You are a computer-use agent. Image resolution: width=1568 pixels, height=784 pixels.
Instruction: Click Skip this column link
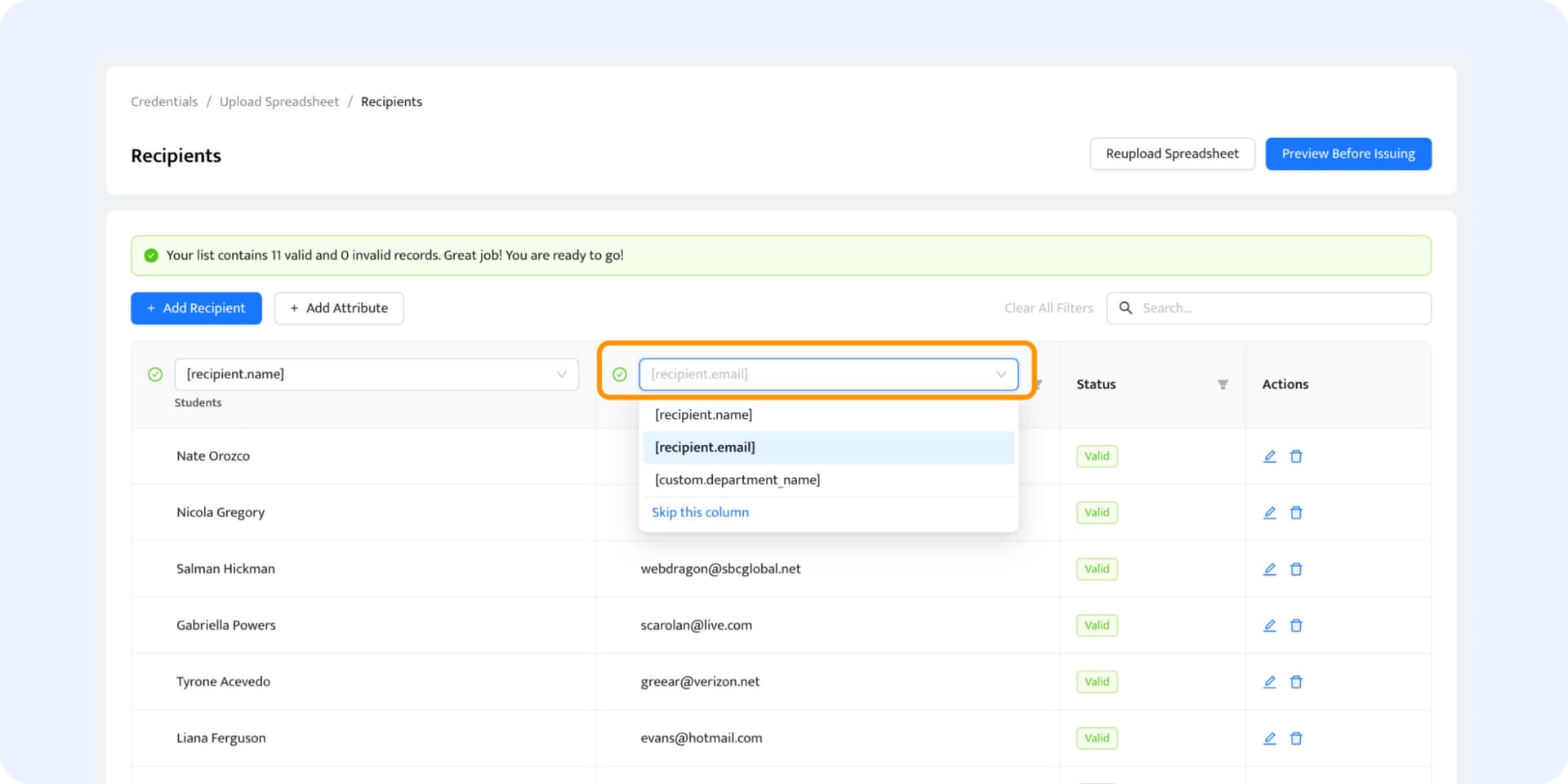(700, 512)
